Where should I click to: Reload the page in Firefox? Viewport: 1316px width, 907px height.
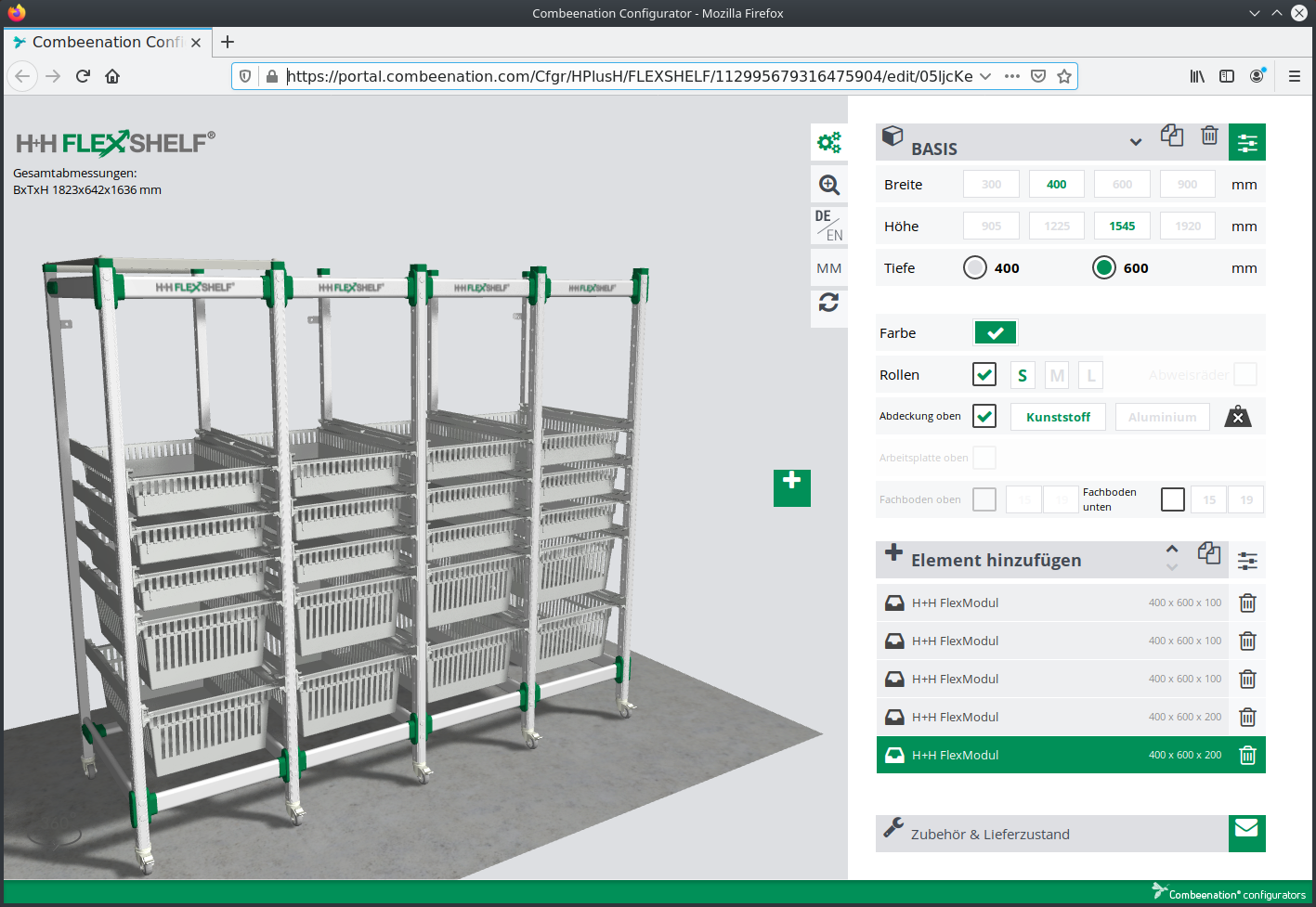83,76
